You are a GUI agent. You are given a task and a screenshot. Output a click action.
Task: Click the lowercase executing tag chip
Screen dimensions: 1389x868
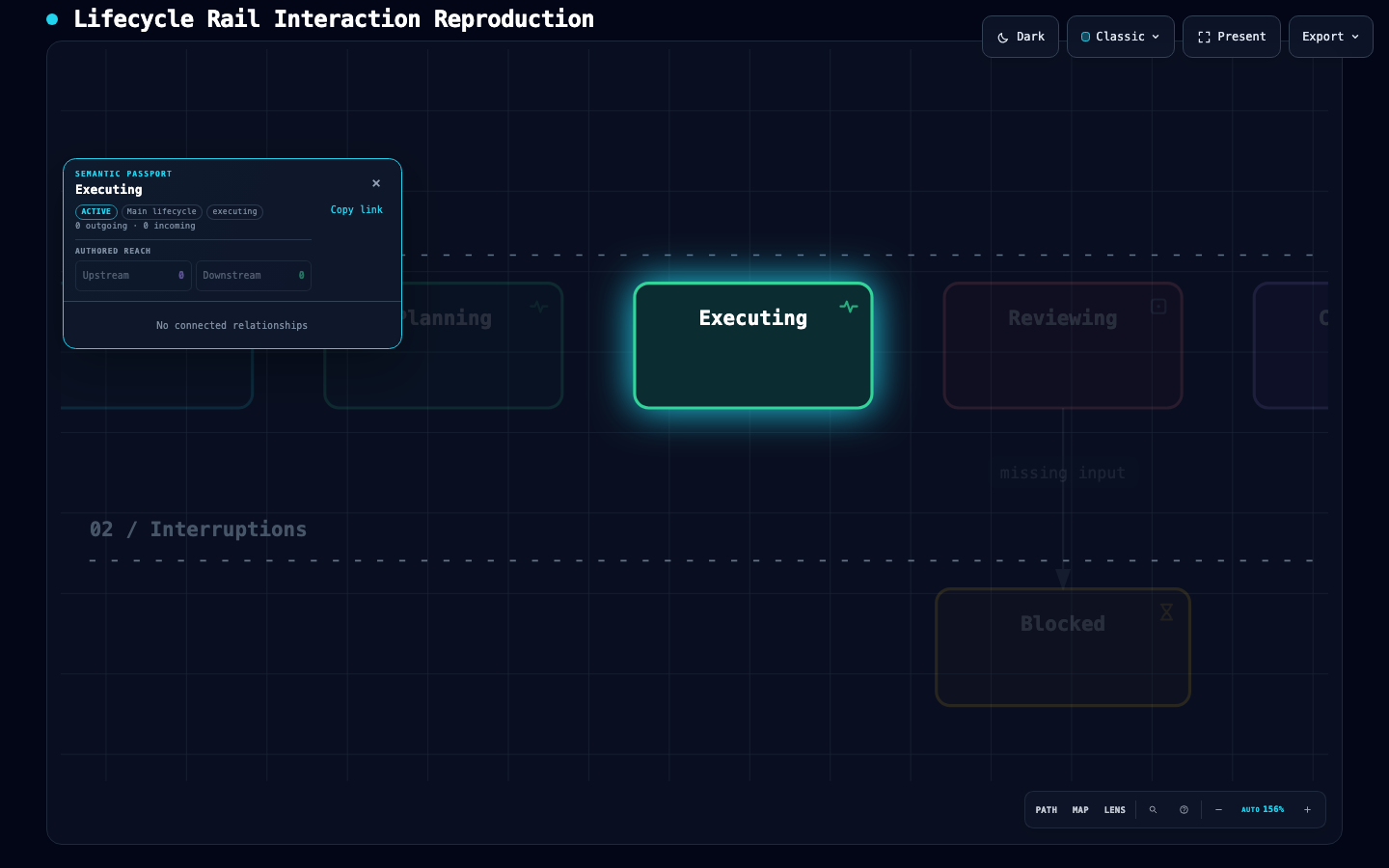(x=234, y=211)
